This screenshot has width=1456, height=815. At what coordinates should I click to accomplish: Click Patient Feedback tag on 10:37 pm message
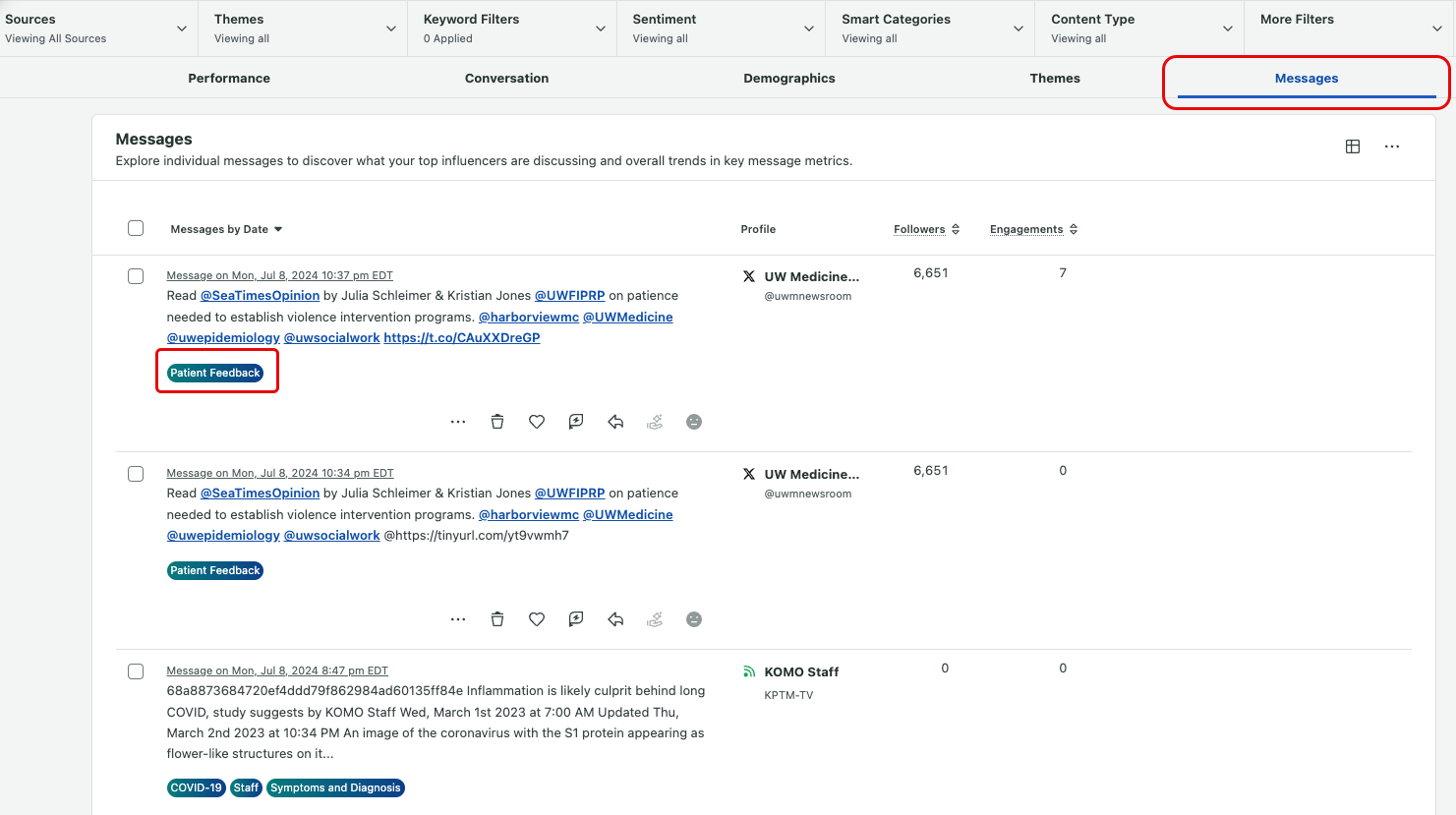(215, 373)
